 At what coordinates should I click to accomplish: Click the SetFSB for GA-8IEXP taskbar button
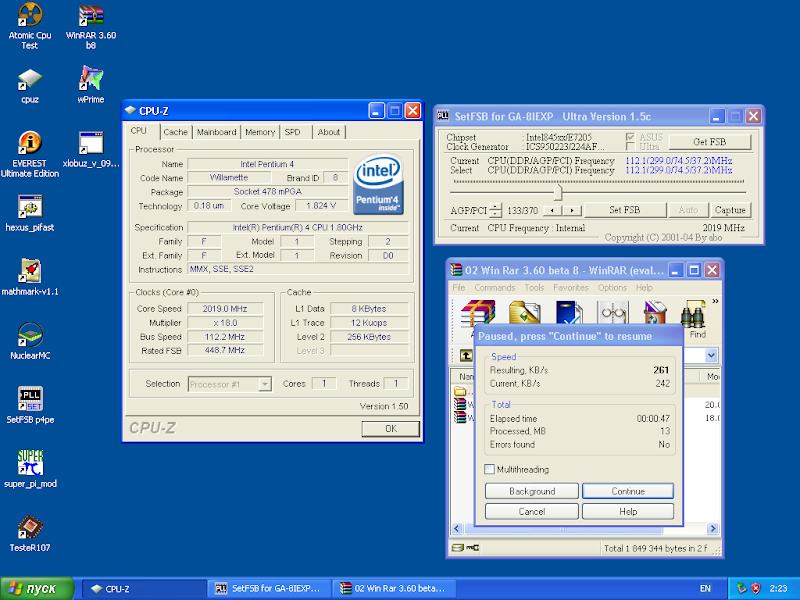[x=269, y=588]
